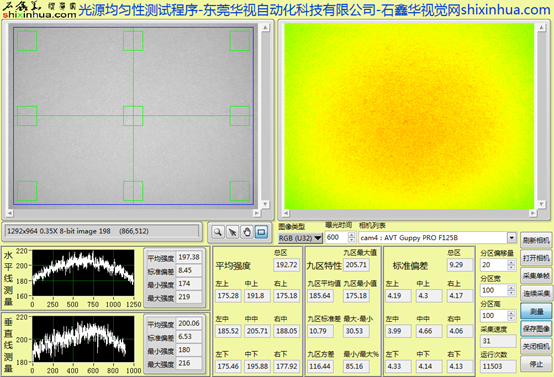Click grayscale image vertical scrollbar up arrow

(265, 28)
